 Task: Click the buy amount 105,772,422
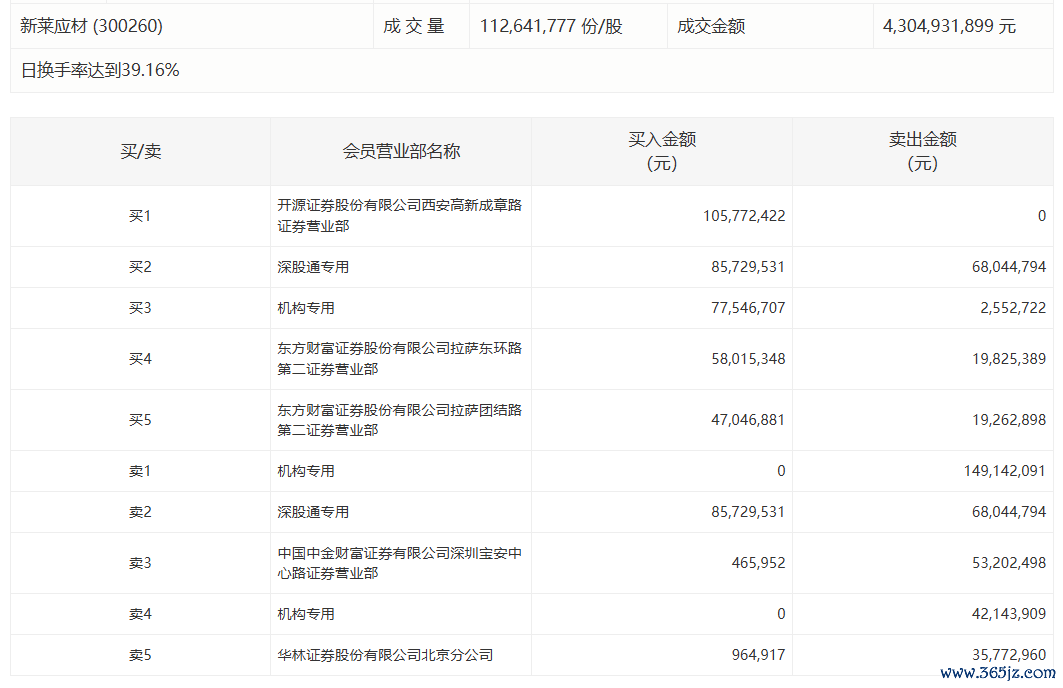coord(744,216)
